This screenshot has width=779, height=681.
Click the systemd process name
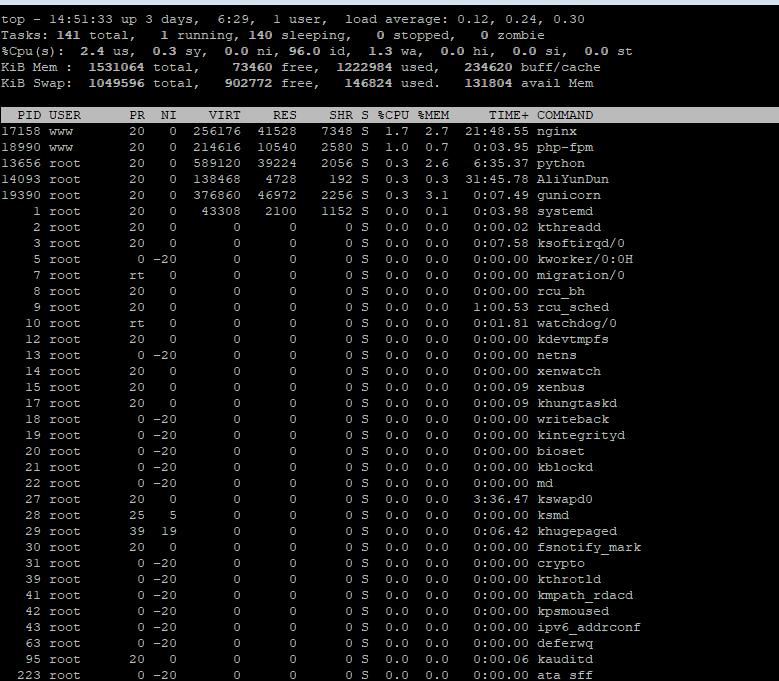564,211
